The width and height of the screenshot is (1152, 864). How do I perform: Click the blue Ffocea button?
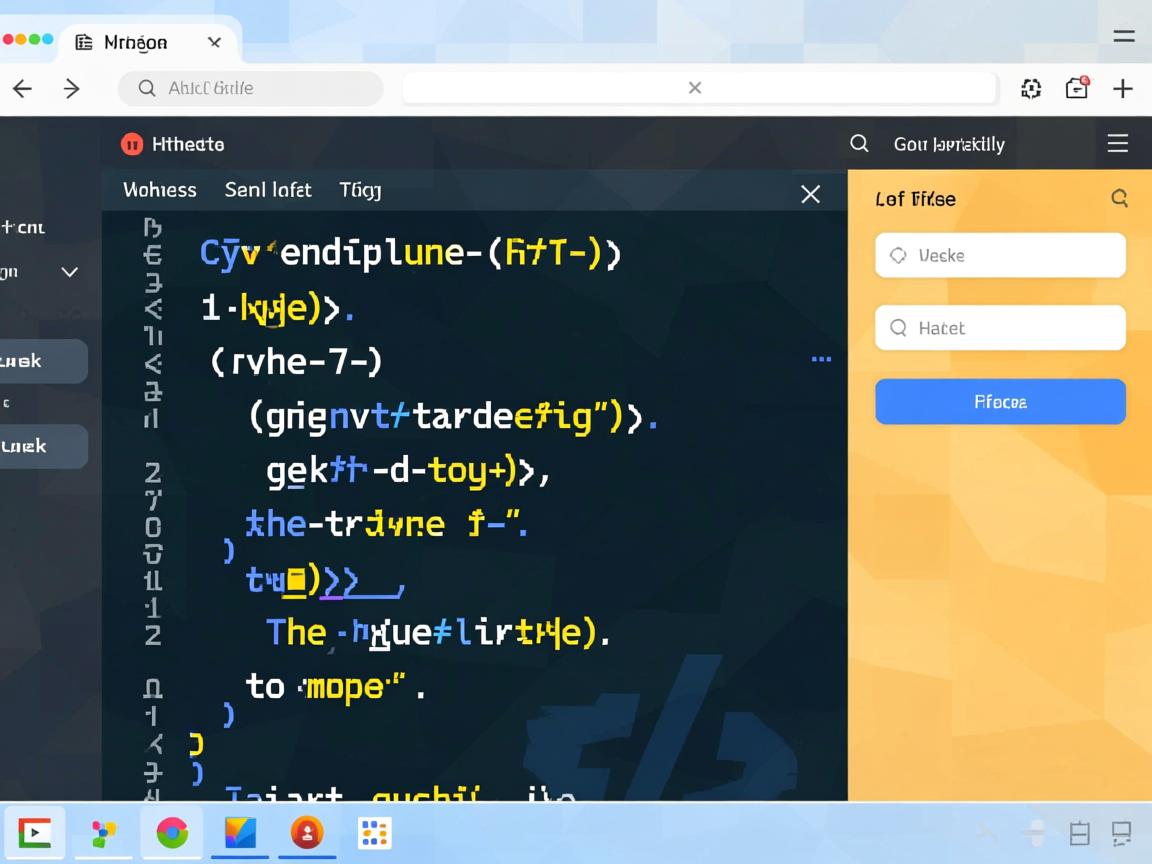coord(1000,402)
